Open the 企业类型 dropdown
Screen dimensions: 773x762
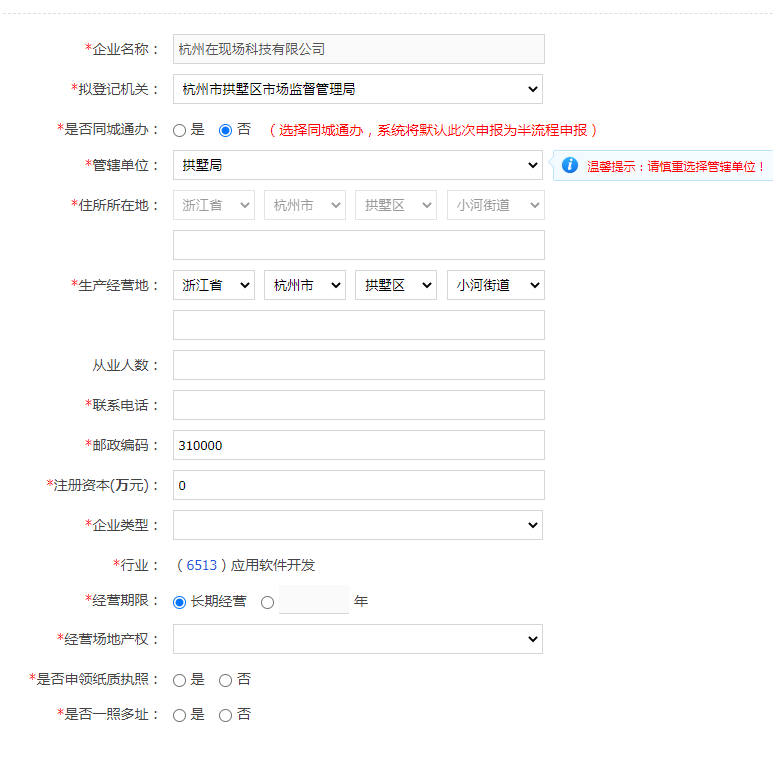tap(358, 525)
